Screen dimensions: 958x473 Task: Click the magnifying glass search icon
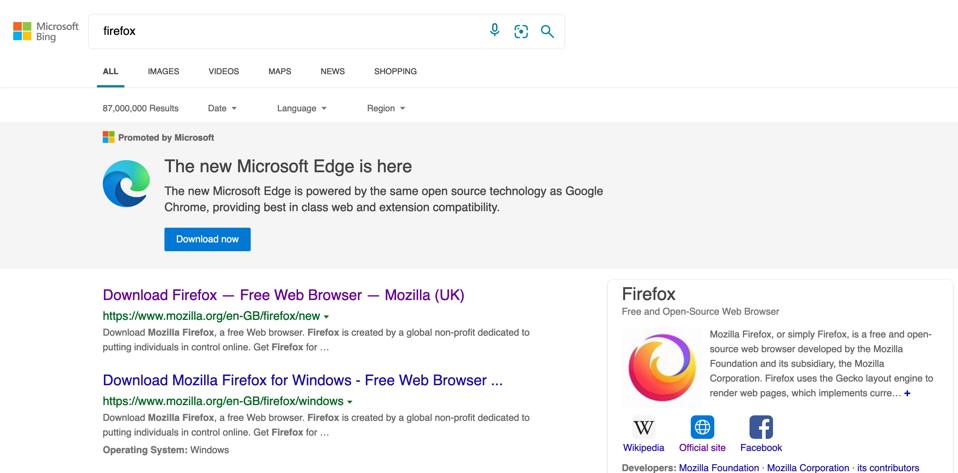[547, 31]
